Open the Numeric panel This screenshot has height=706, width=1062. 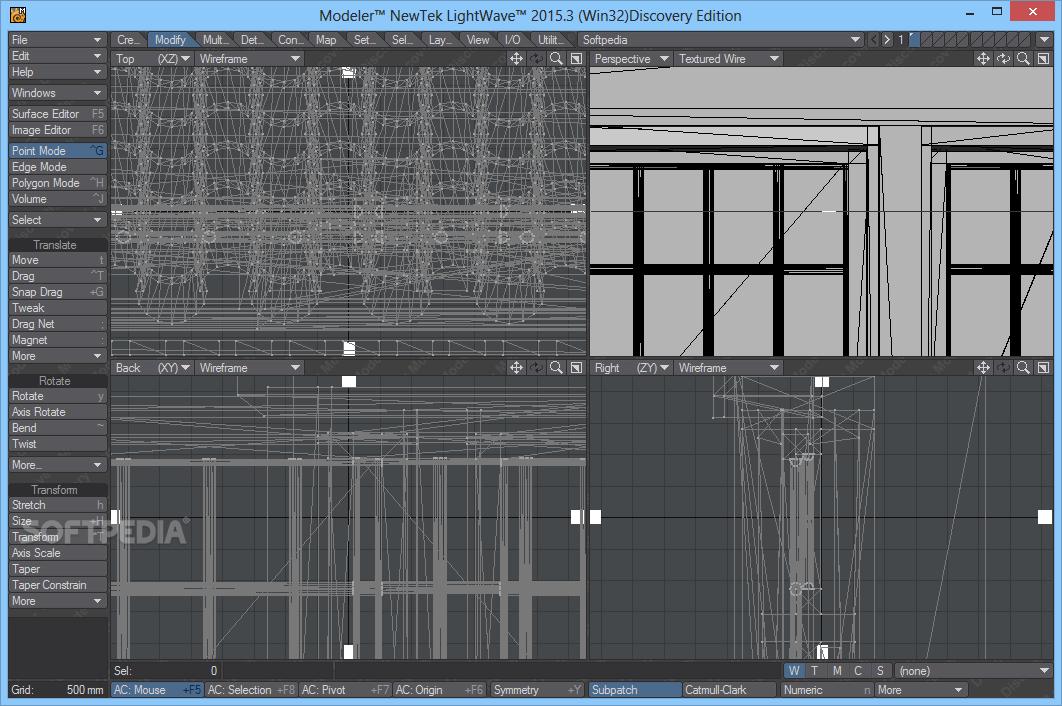tap(826, 690)
